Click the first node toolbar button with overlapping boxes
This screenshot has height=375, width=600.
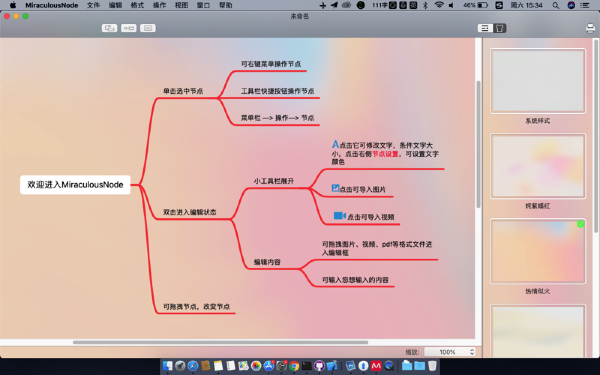tap(109, 28)
